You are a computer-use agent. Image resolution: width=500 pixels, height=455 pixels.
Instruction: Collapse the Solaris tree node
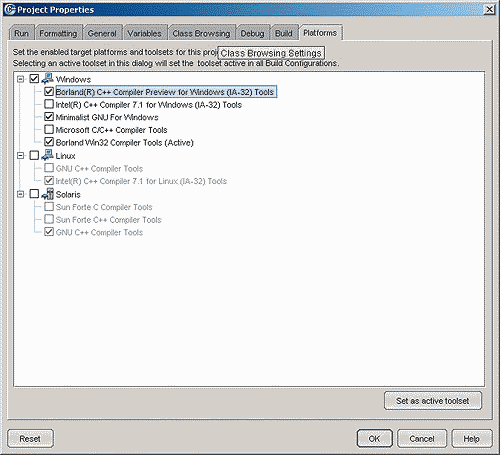[x=21, y=194]
